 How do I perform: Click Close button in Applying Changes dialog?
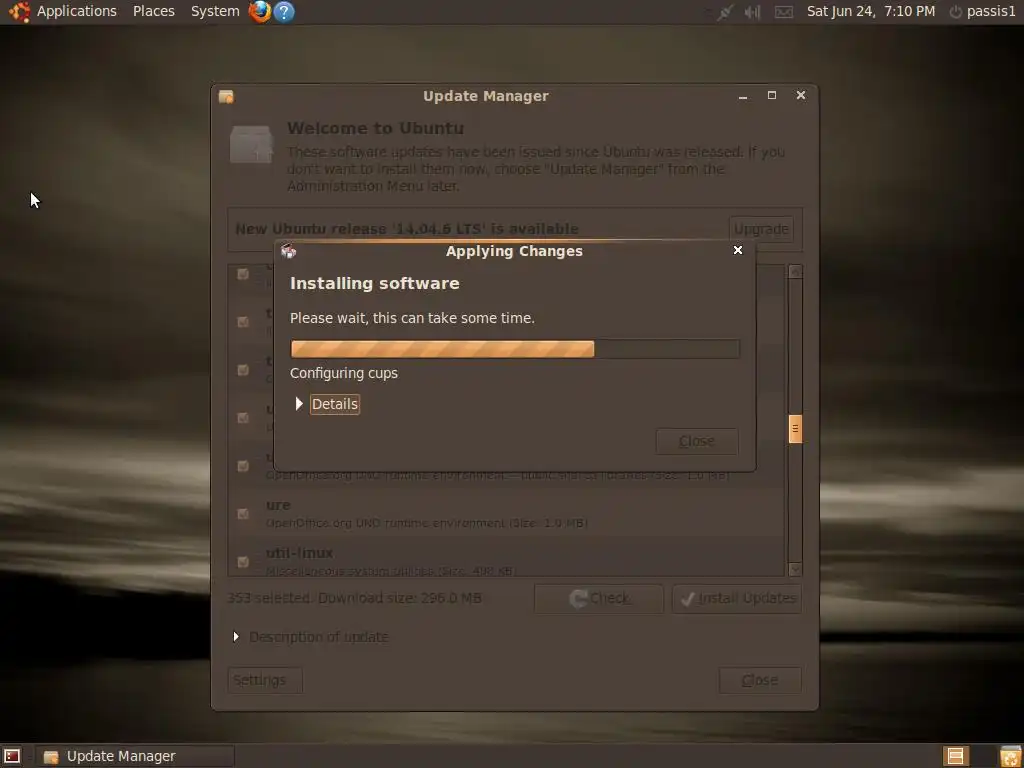697,441
